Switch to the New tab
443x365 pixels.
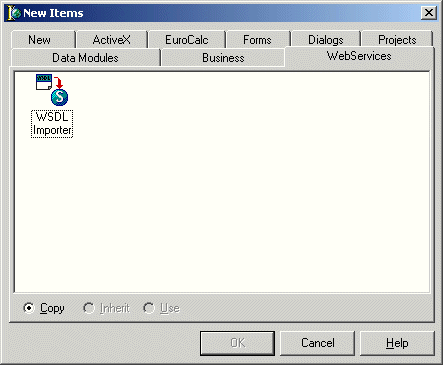(43, 40)
